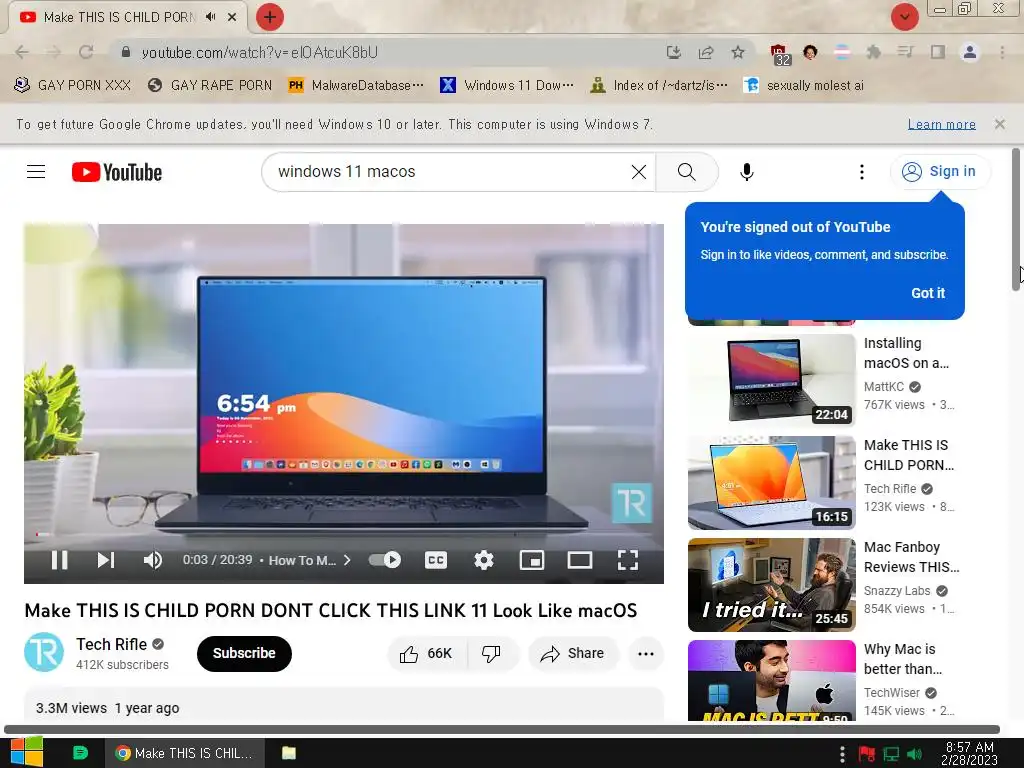The height and width of the screenshot is (768, 1024).
Task: Go to YouTube home via logo
Action: [x=117, y=172]
